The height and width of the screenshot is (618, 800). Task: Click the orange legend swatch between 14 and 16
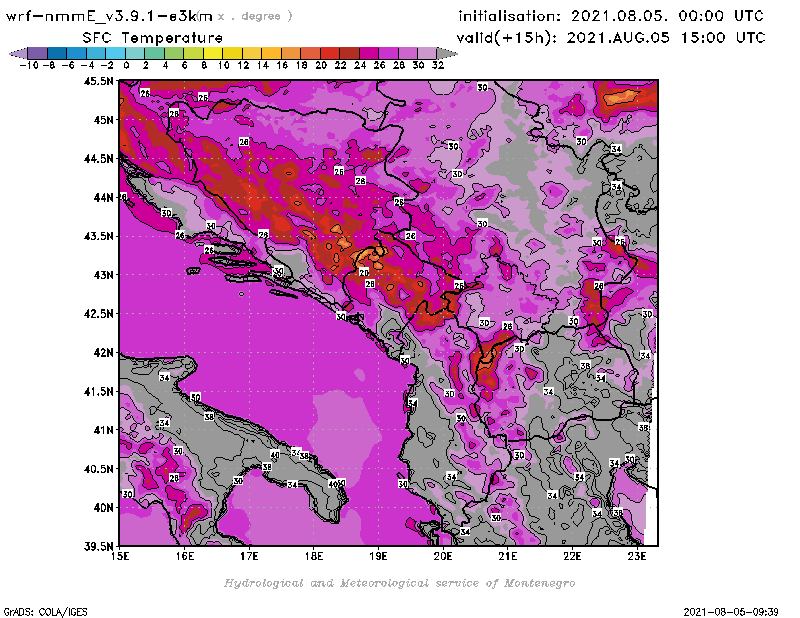[271, 53]
